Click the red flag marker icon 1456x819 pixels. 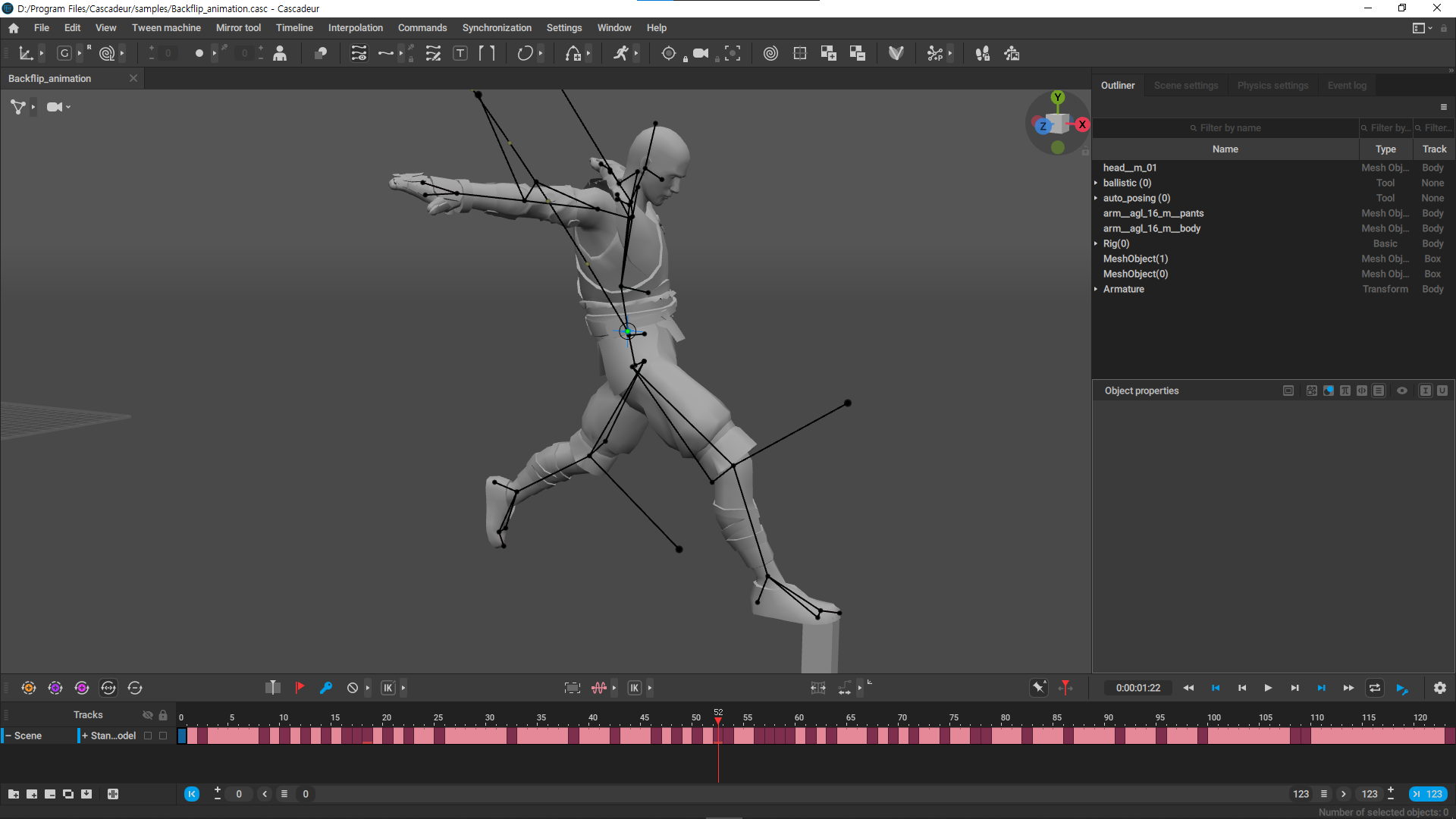point(300,688)
